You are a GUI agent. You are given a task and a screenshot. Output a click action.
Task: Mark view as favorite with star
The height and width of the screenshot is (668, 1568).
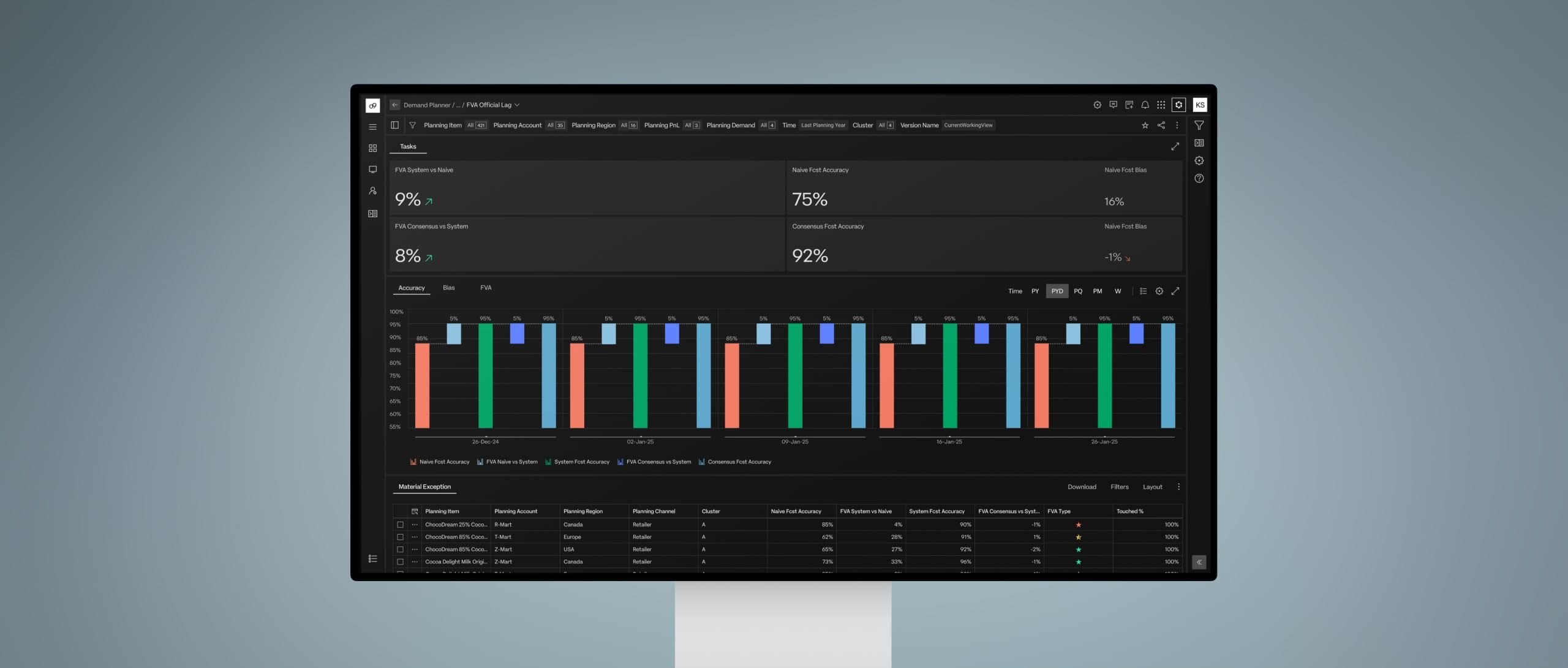[1145, 125]
